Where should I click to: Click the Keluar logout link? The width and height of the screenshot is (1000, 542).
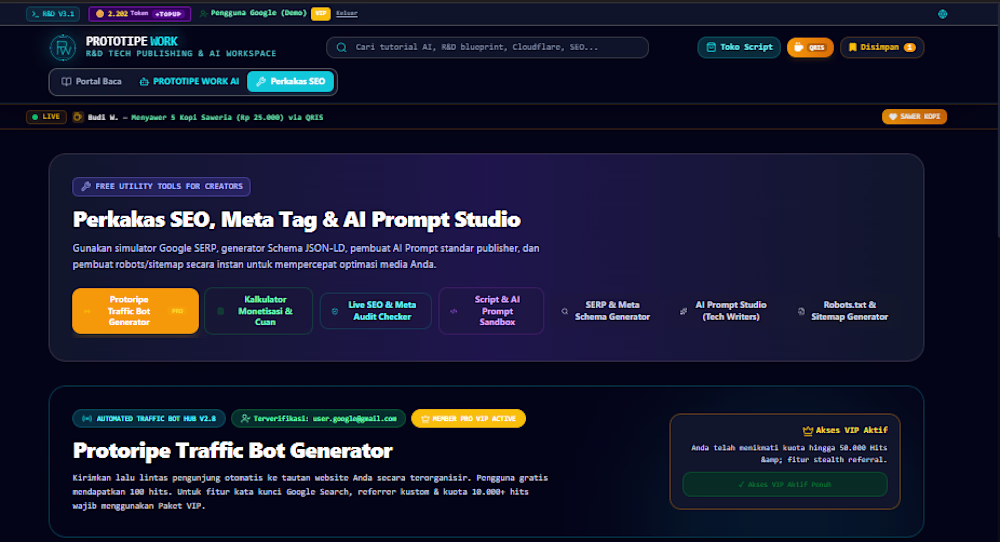pyautogui.click(x=346, y=13)
